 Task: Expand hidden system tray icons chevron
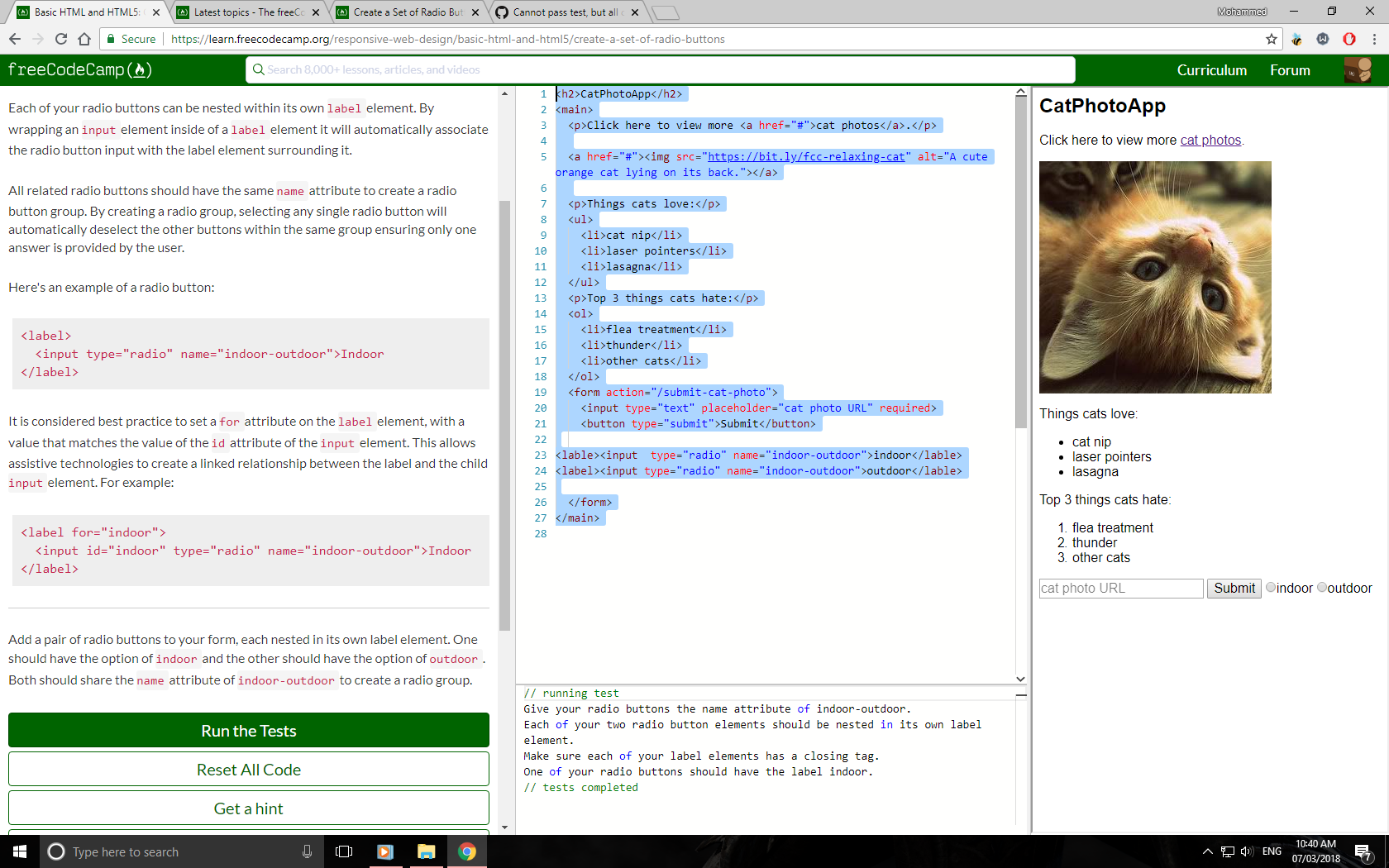click(x=1207, y=851)
